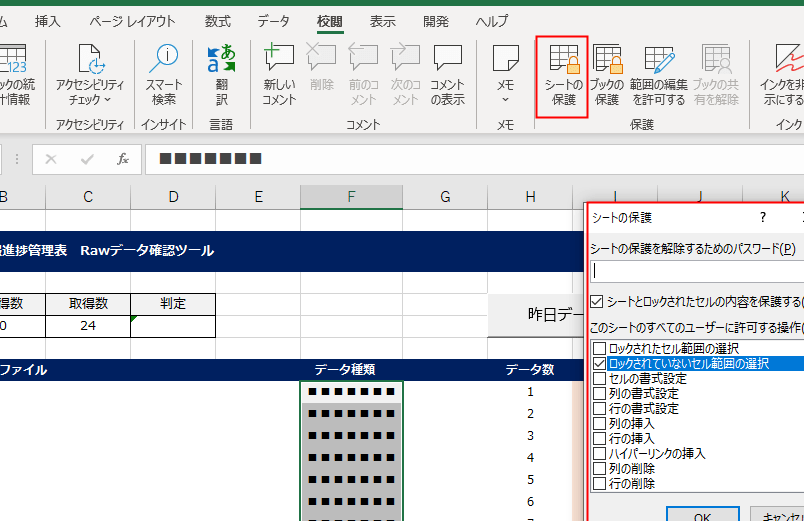Open Smart Lookup search
Viewport: 804px width, 521px height.
pos(164,75)
